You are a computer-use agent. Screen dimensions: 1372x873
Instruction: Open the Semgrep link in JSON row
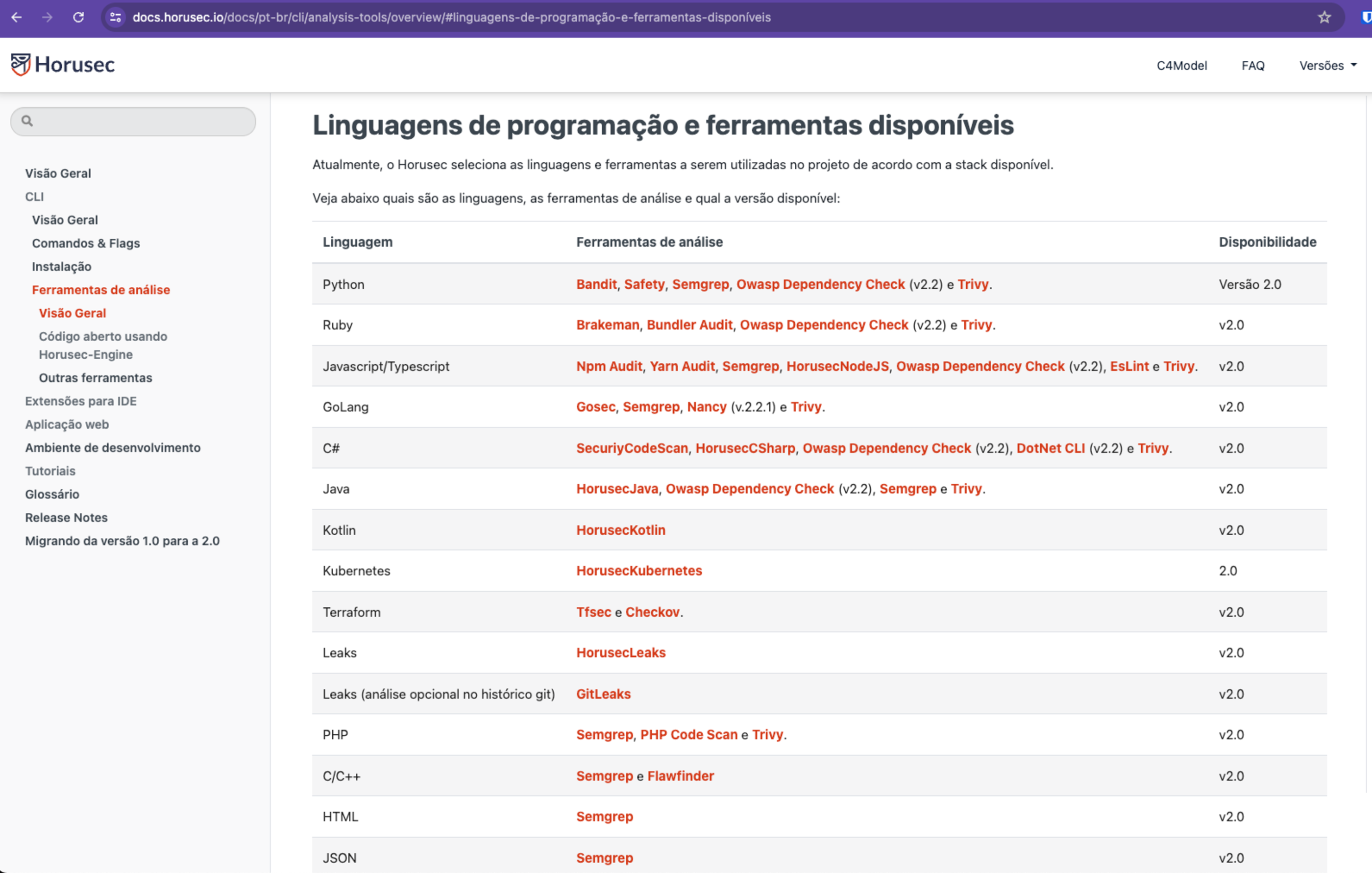pyautogui.click(x=605, y=858)
